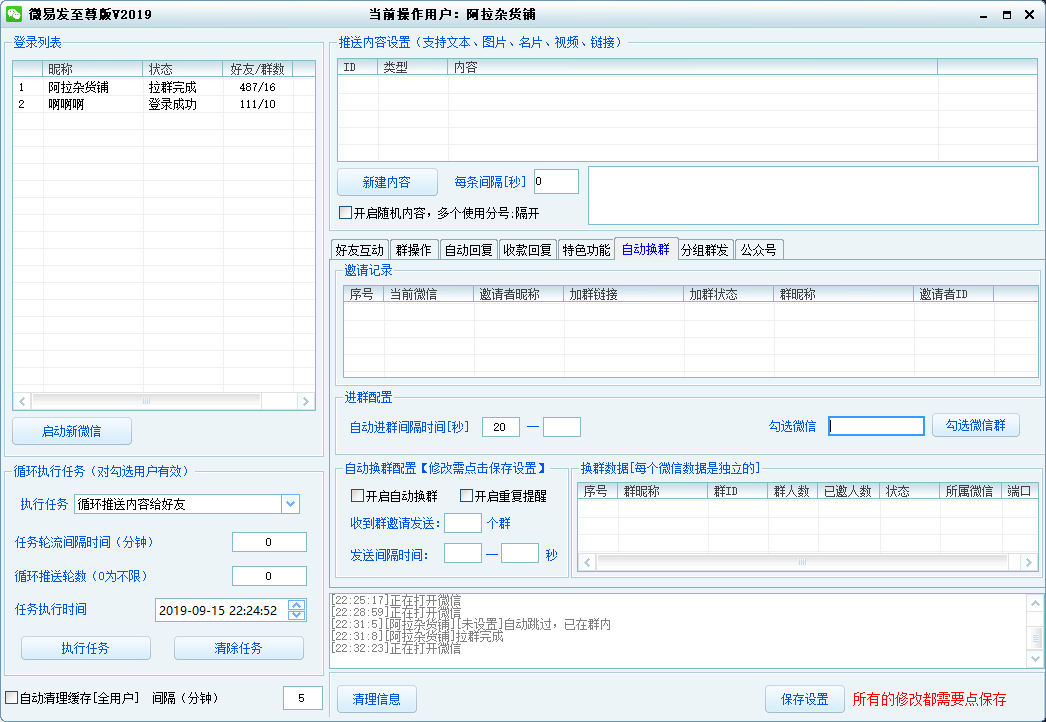Open the 收款回复 tab
Viewport: 1046px width, 722px height.
click(527, 250)
